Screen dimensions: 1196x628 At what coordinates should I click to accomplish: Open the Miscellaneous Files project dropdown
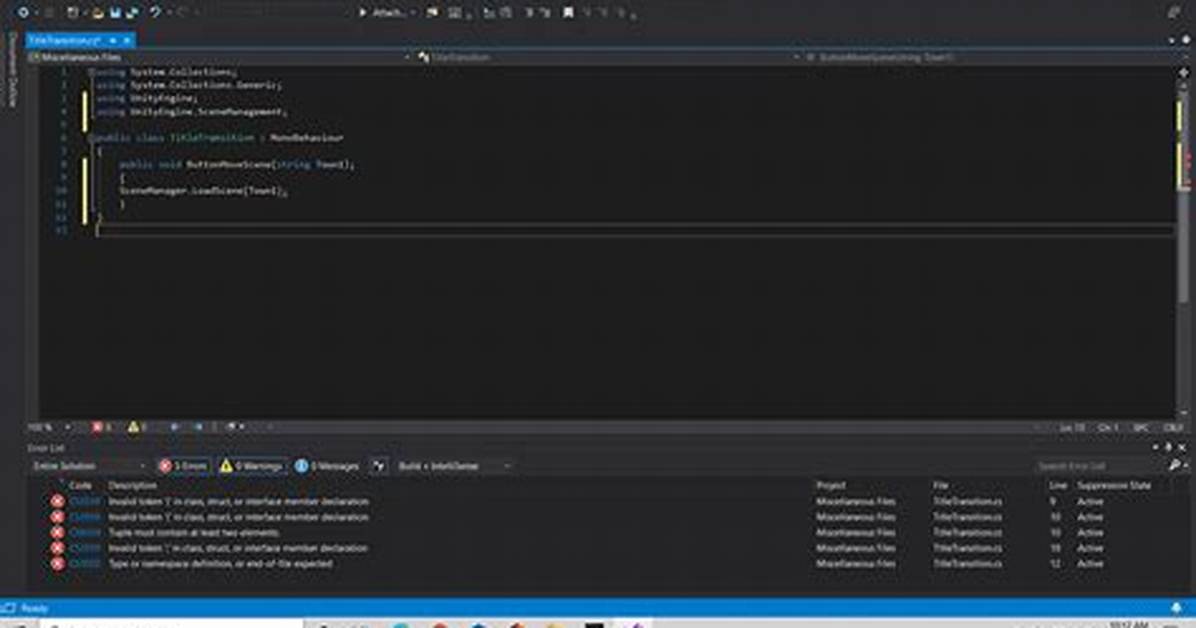tap(219, 57)
